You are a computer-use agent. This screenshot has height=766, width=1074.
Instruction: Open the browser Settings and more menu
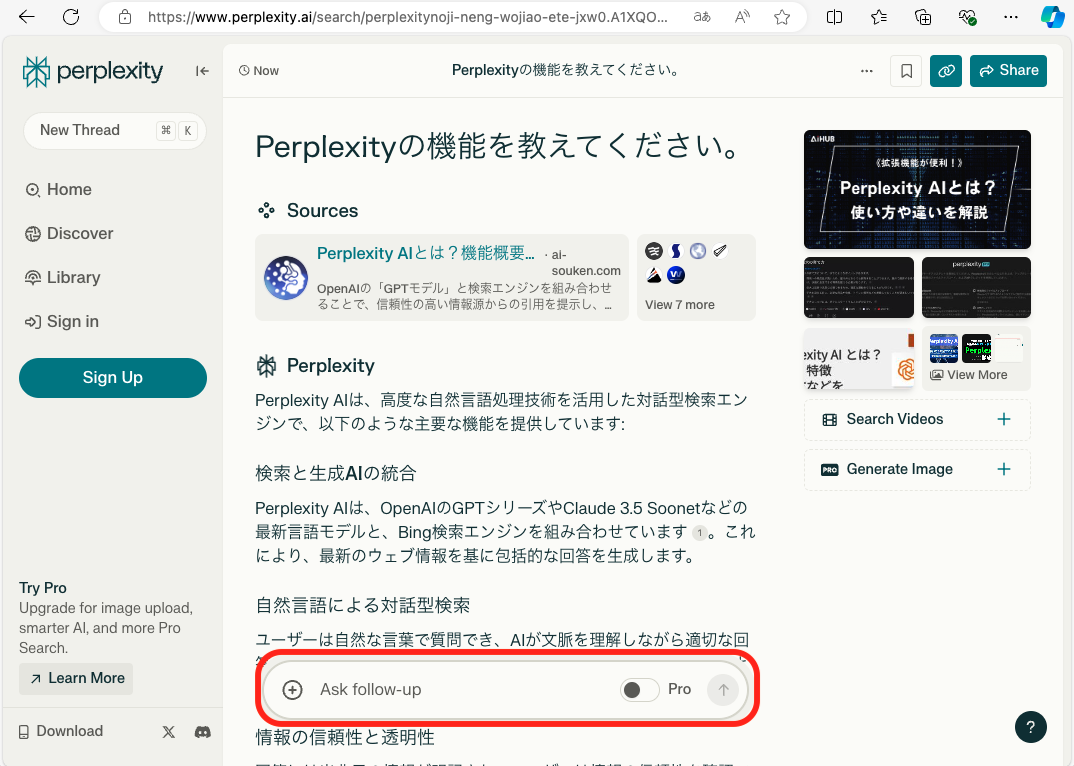pos(1011,17)
